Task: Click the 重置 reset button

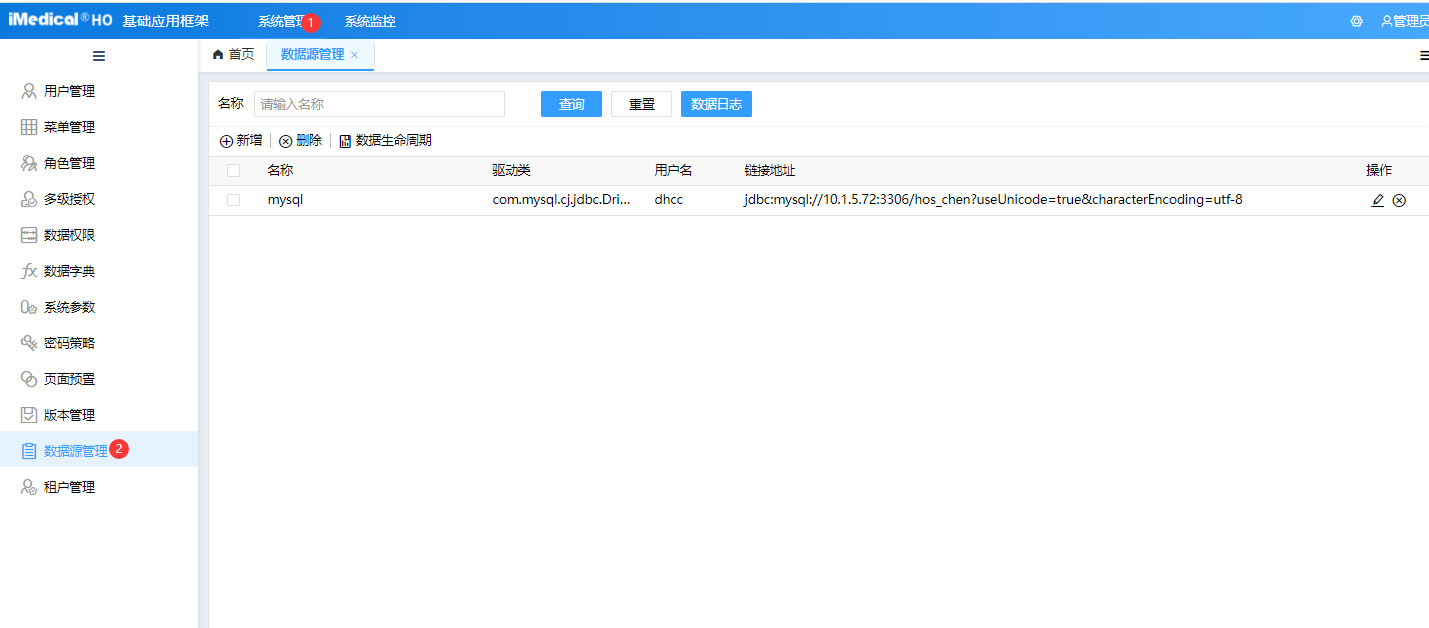Action: coord(641,103)
